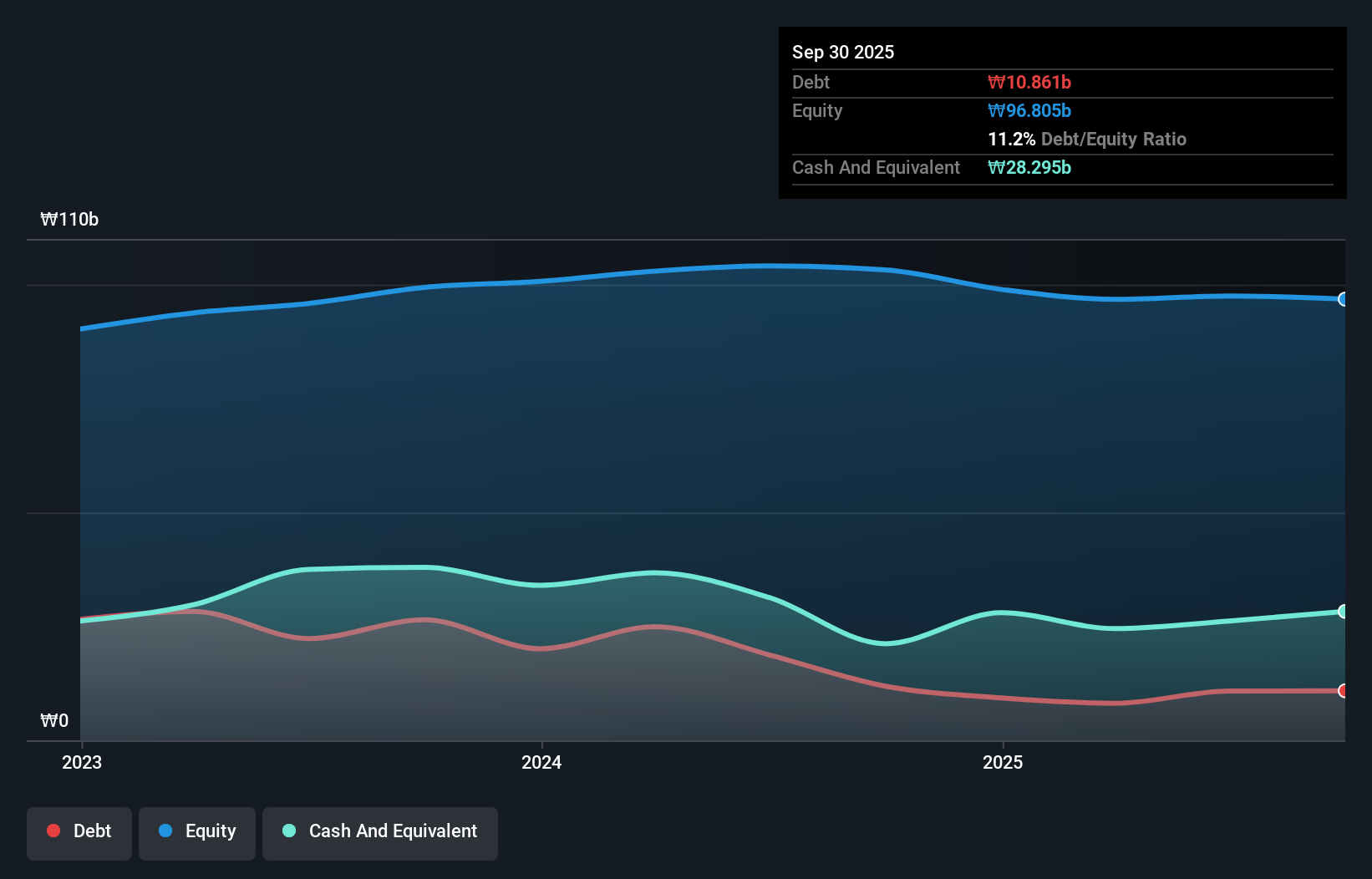
Task: Toggle the Cash And Equivalent legend button
Action: click(x=380, y=833)
